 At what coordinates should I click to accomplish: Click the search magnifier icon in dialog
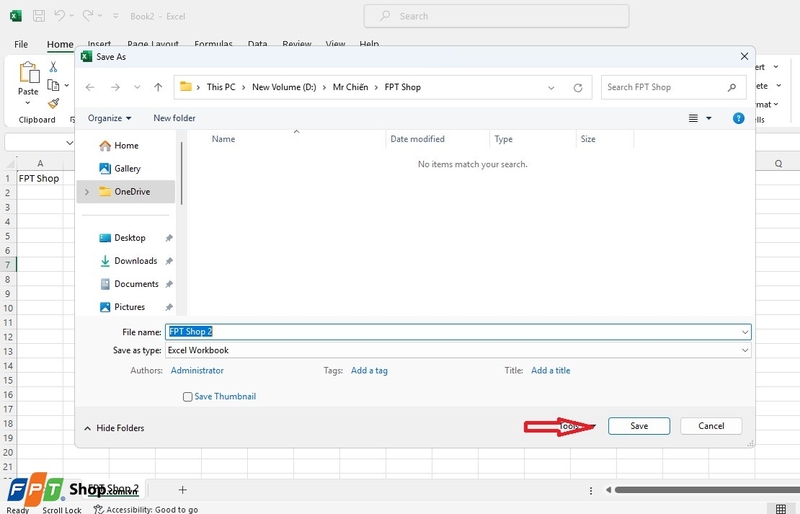click(732, 87)
